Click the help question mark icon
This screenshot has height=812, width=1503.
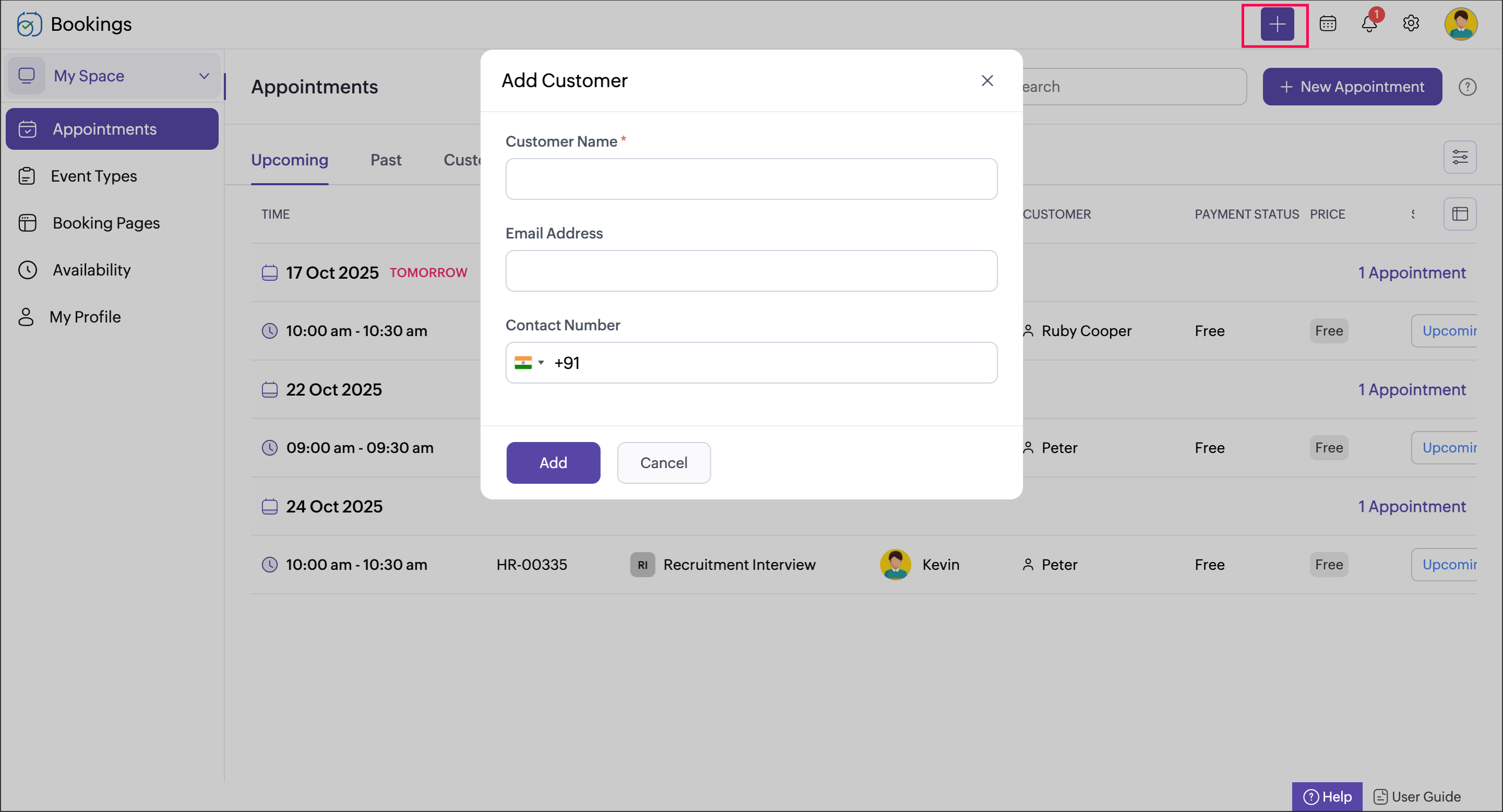1467,87
